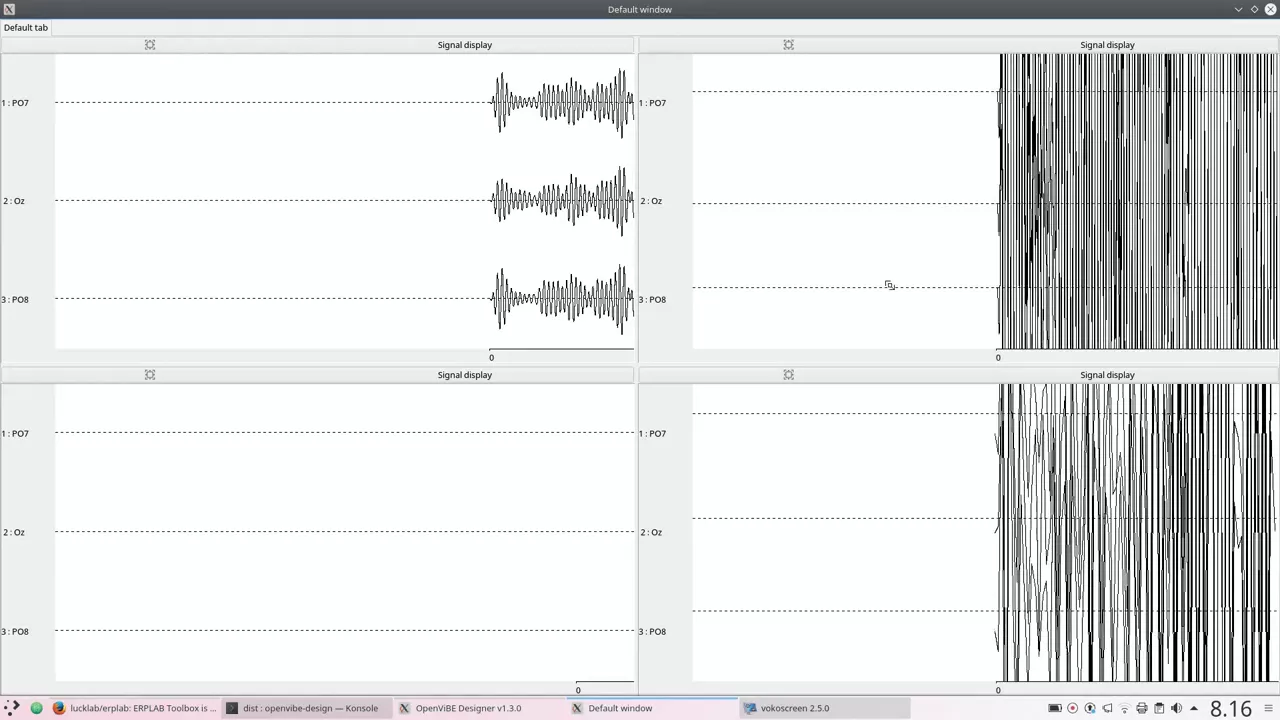Maximize the Default window
The image size is (1280, 720).
[x=1254, y=9]
